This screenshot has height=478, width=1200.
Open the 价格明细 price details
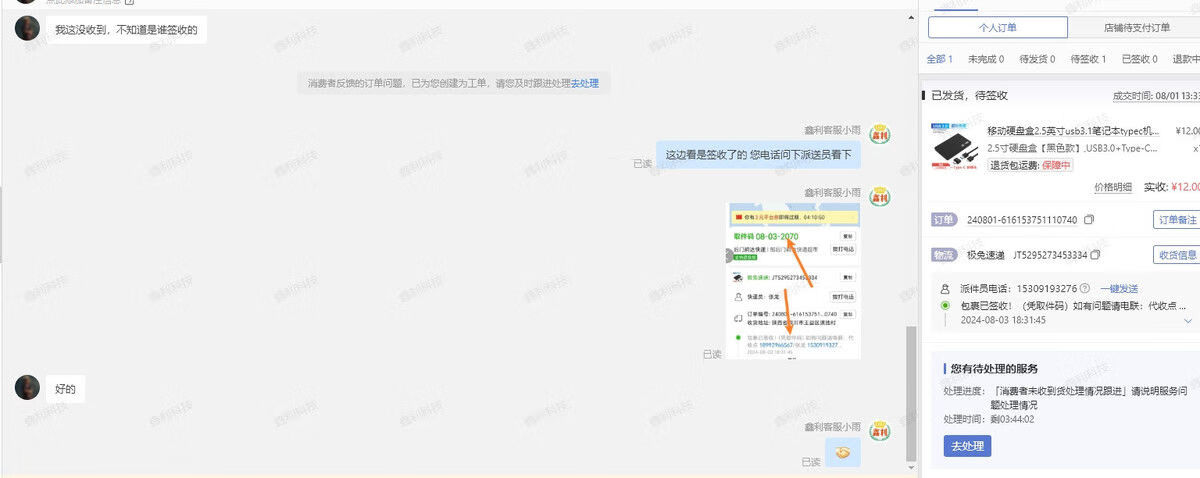tap(1113, 187)
